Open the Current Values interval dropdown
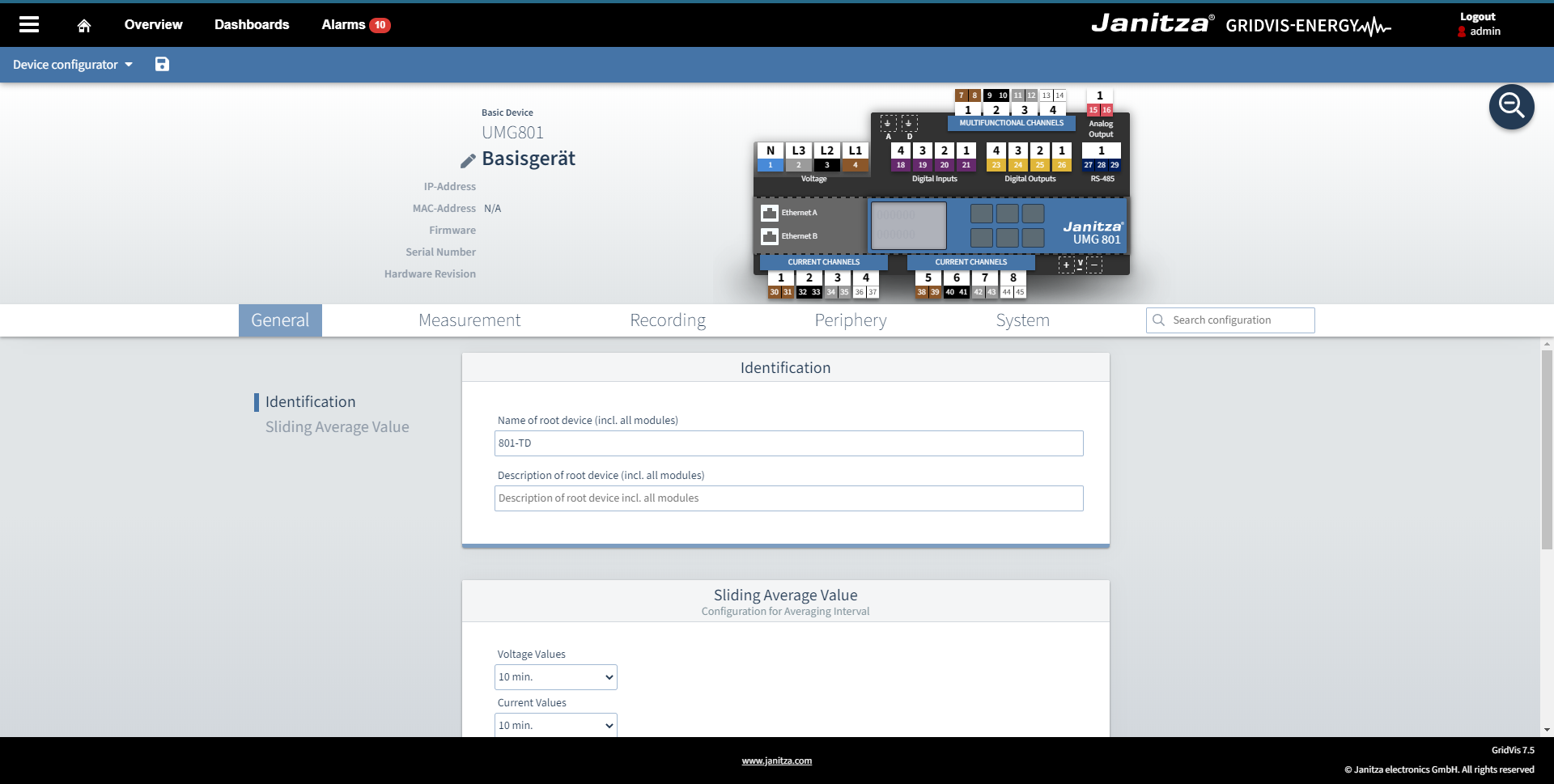1554x784 pixels. 556,725
